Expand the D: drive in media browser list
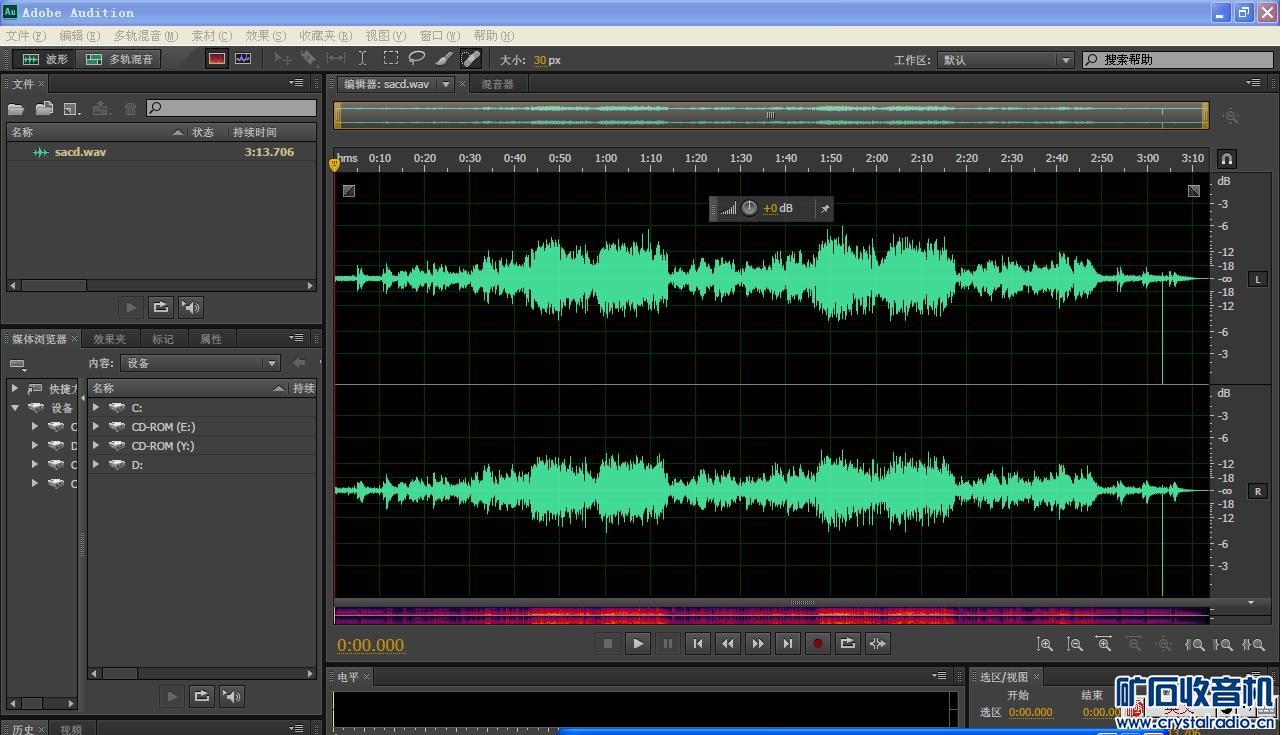The image size is (1282, 735). pyautogui.click(x=96, y=464)
